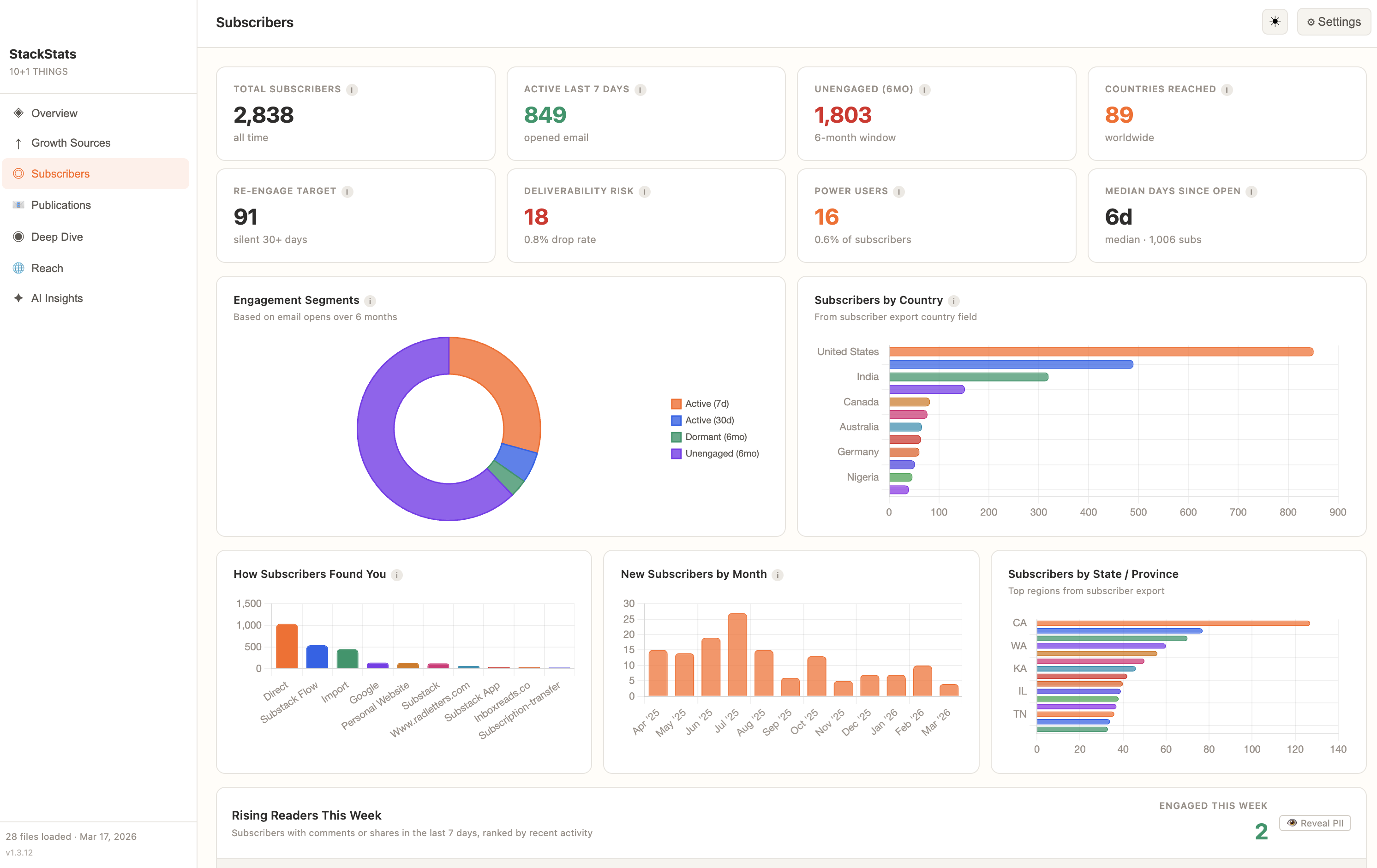This screenshot has height=868, width=1377.
Task: Switch to the Subscribers section
Action: click(60, 173)
